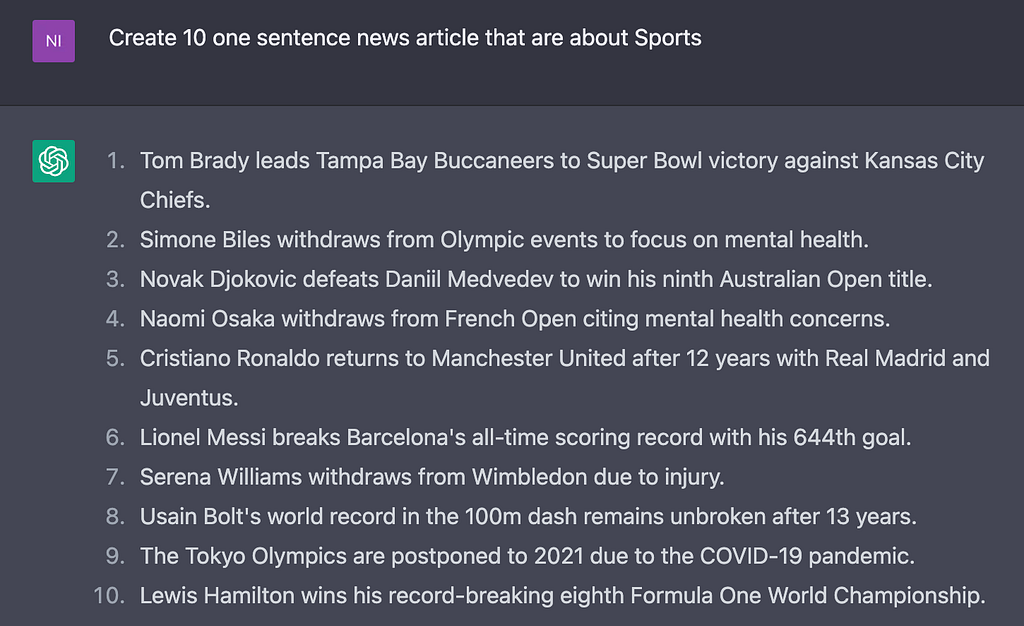Click the wrapped word "Chiefs."
Viewport: 1024px width, 626px height.
(x=175, y=200)
